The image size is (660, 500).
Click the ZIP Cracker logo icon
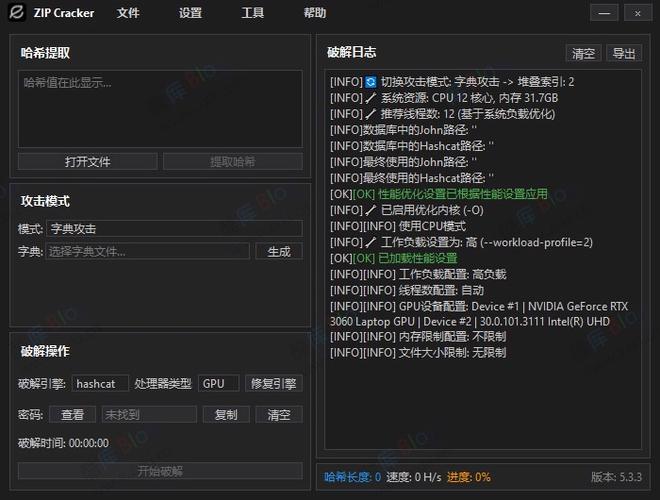pos(17,12)
